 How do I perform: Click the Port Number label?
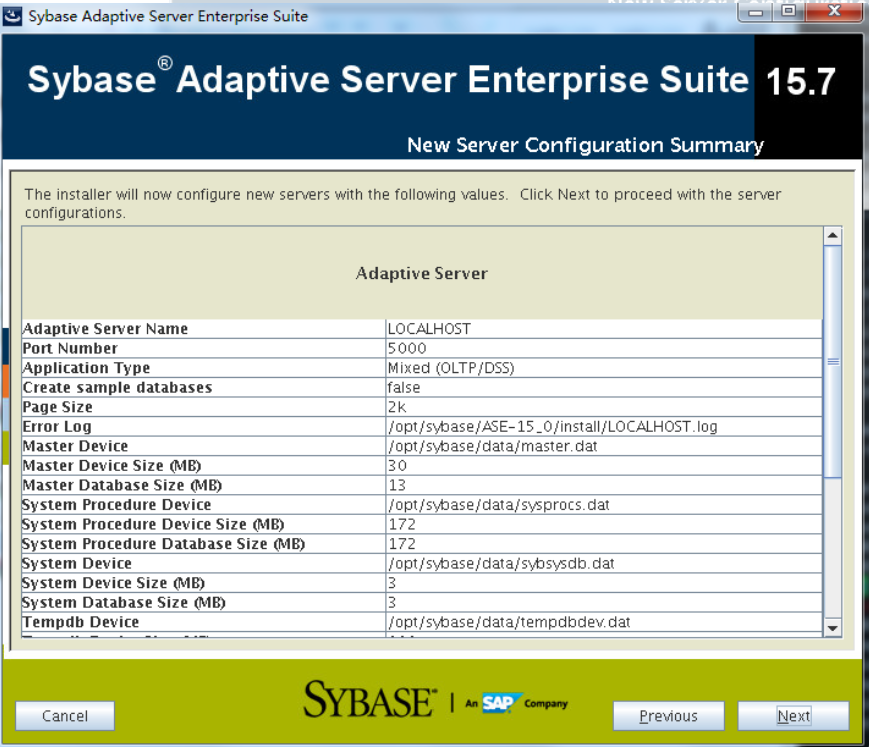tap(70, 348)
